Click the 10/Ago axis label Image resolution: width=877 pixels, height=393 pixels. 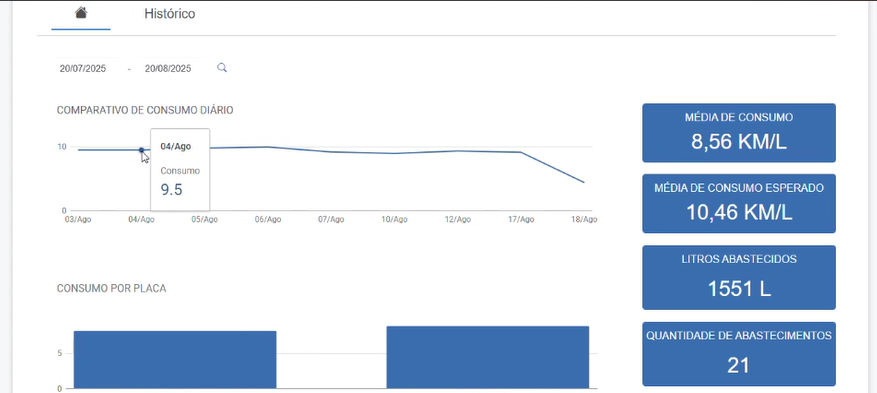tap(394, 220)
